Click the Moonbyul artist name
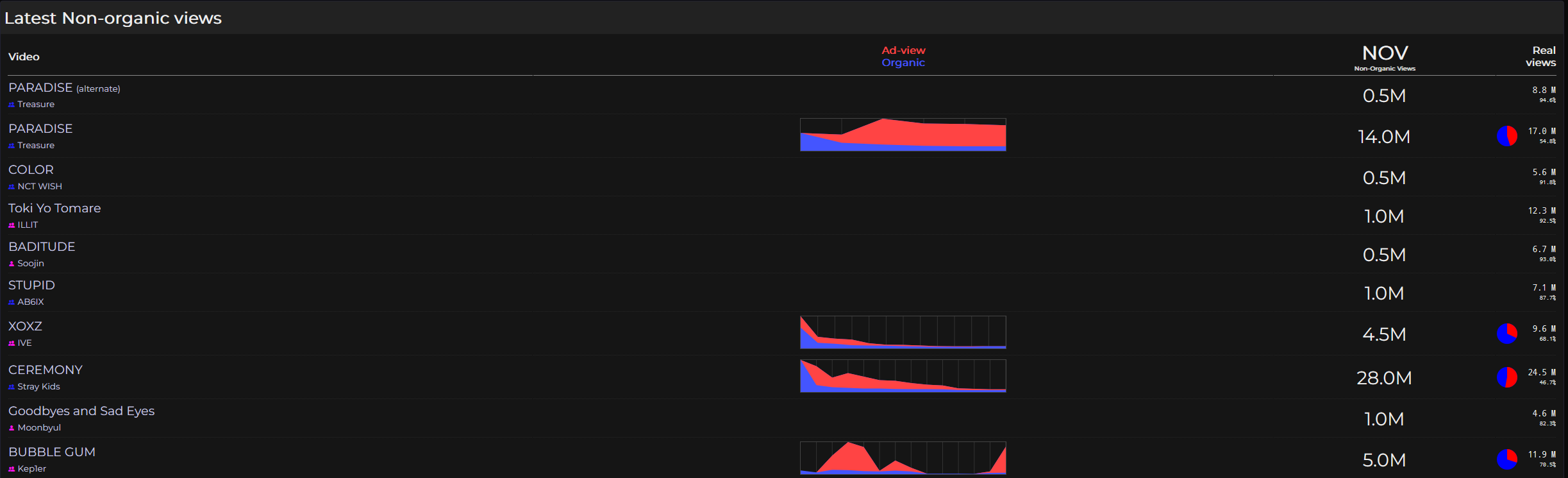Screen dimensions: 1568x478 click(39, 428)
